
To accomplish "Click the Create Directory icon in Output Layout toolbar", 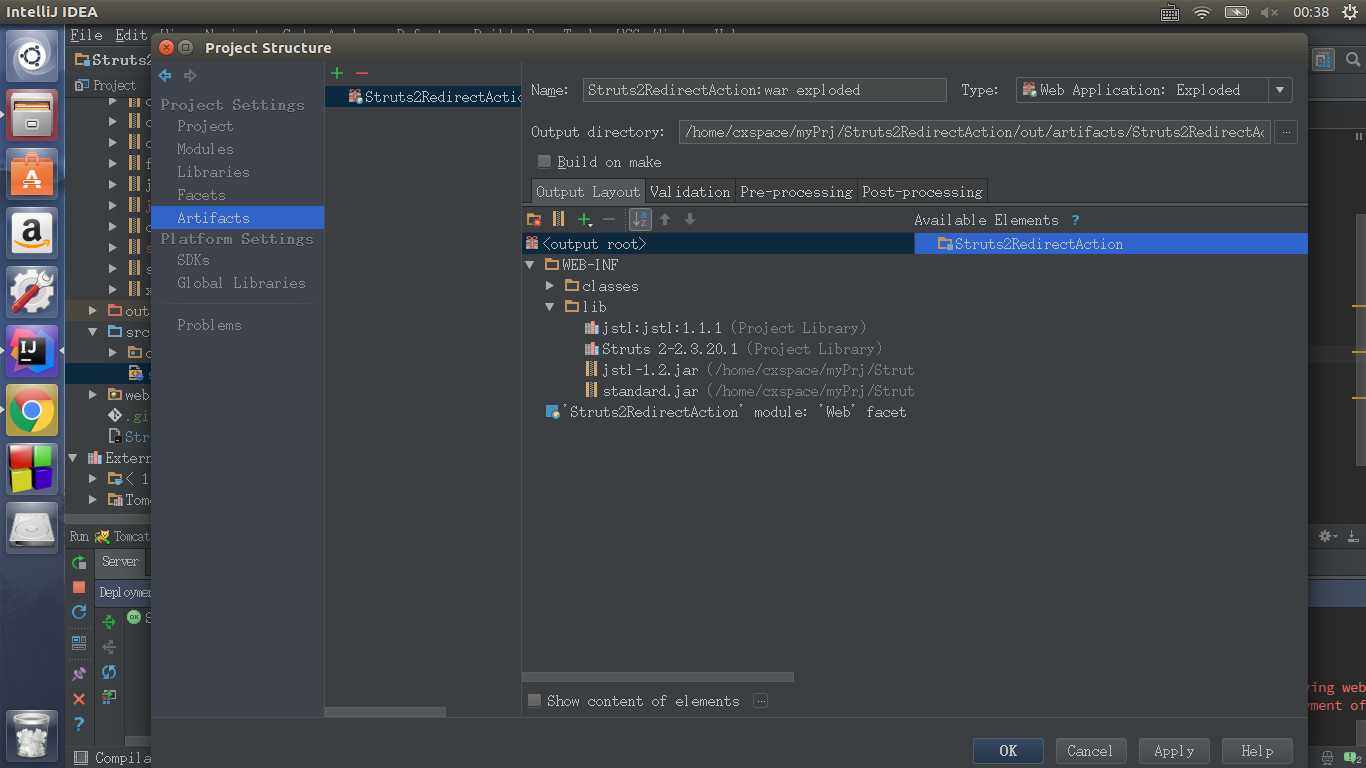I will pos(534,219).
